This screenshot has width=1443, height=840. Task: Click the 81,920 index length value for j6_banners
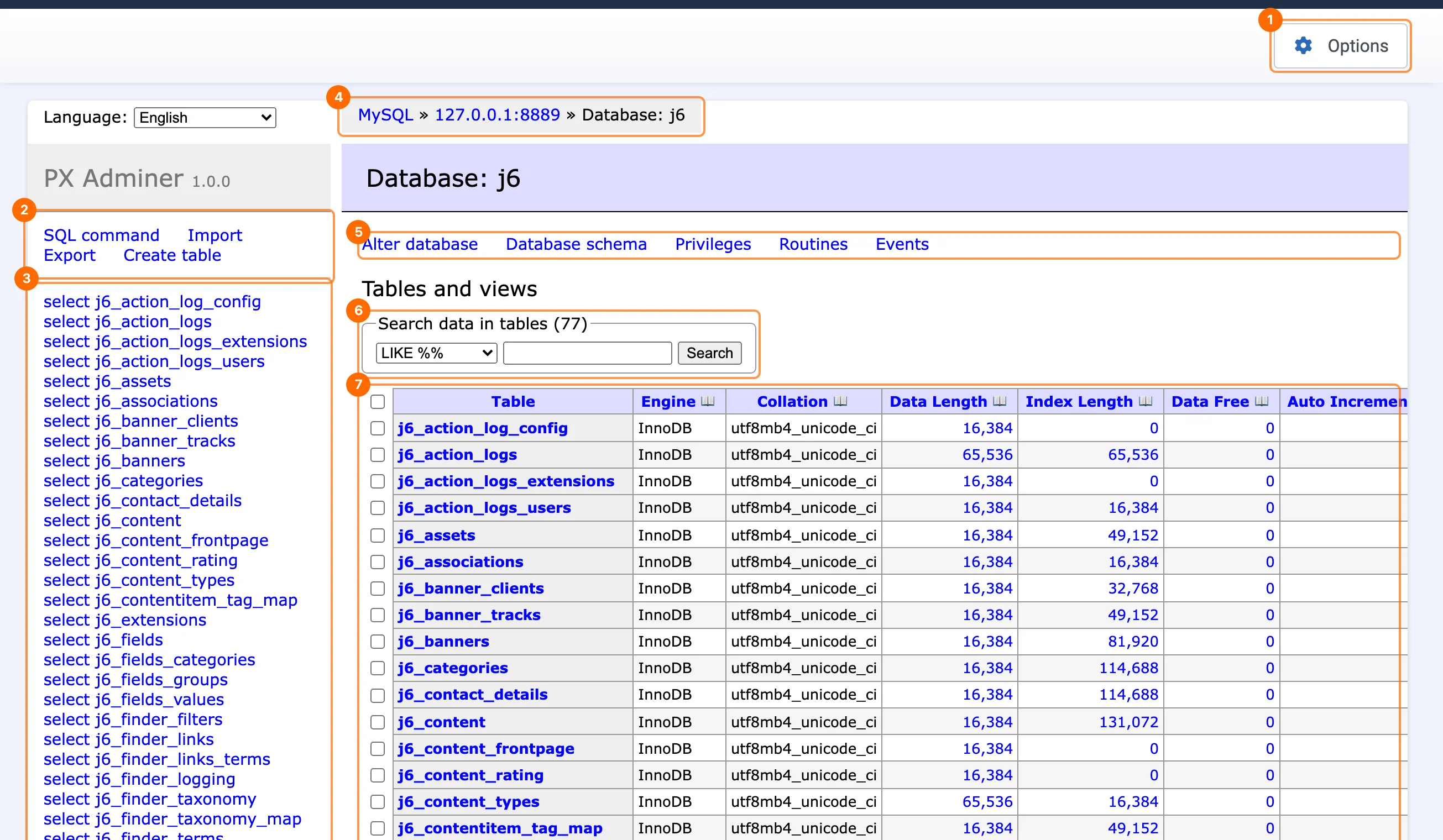(1133, 642)
